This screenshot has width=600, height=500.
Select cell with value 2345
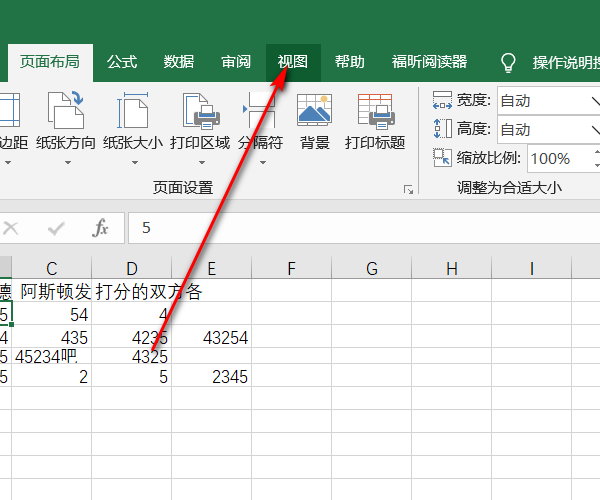pyautogui.click(x=212, y=376)
